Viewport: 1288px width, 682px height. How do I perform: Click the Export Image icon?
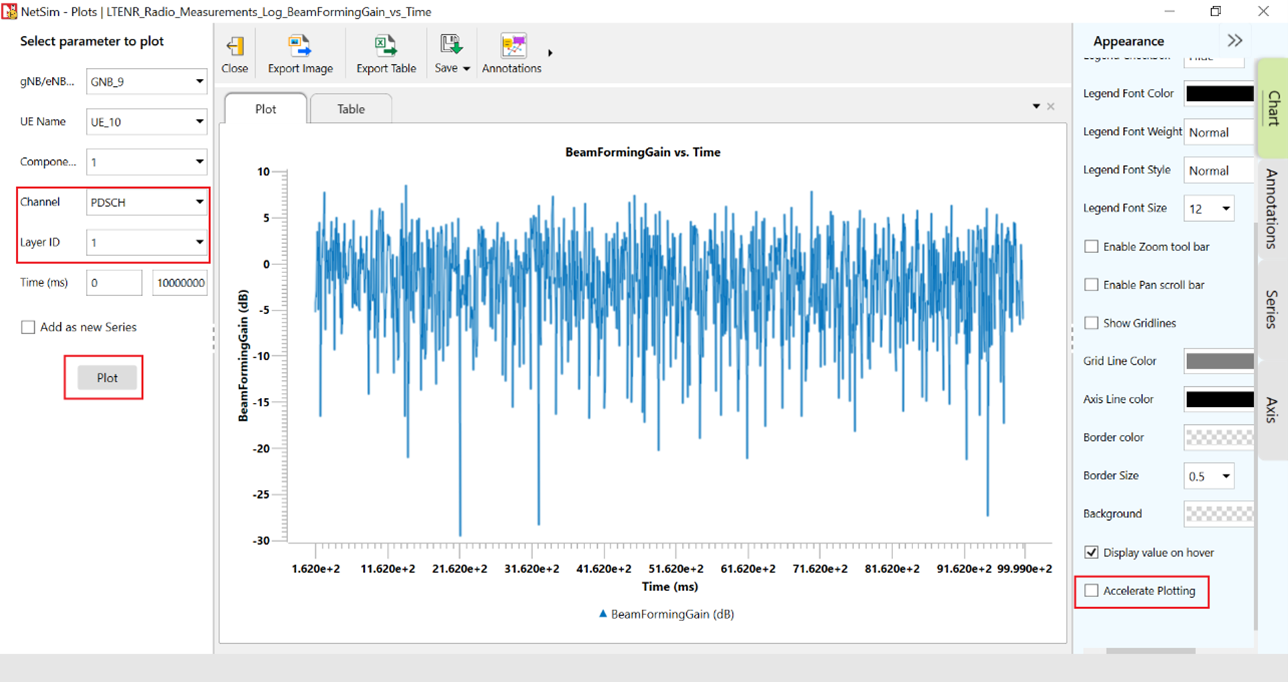pyautogui.click(x=300, y=54)
